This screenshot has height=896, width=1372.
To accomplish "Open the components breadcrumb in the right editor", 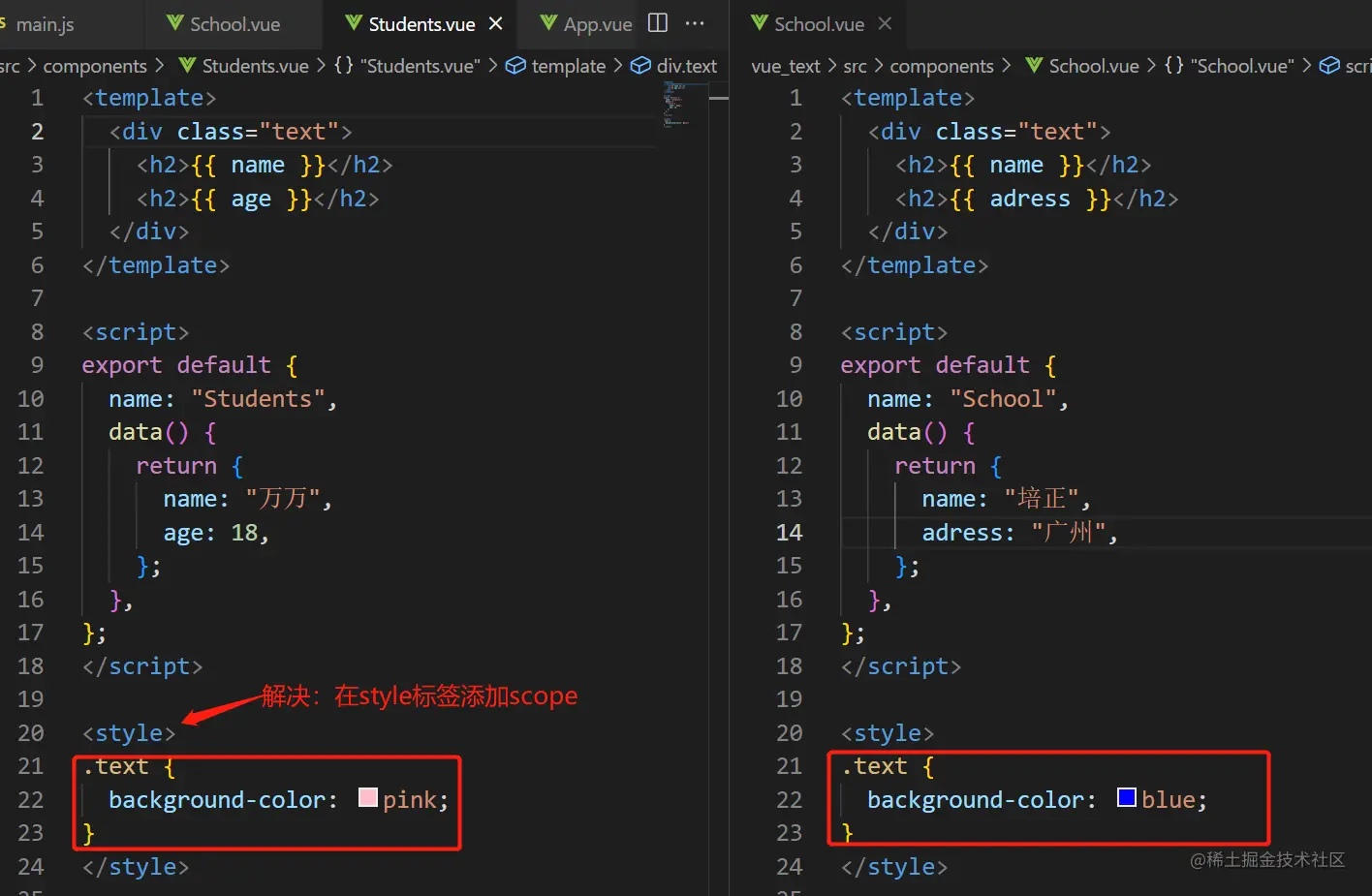I will [942, 66].
